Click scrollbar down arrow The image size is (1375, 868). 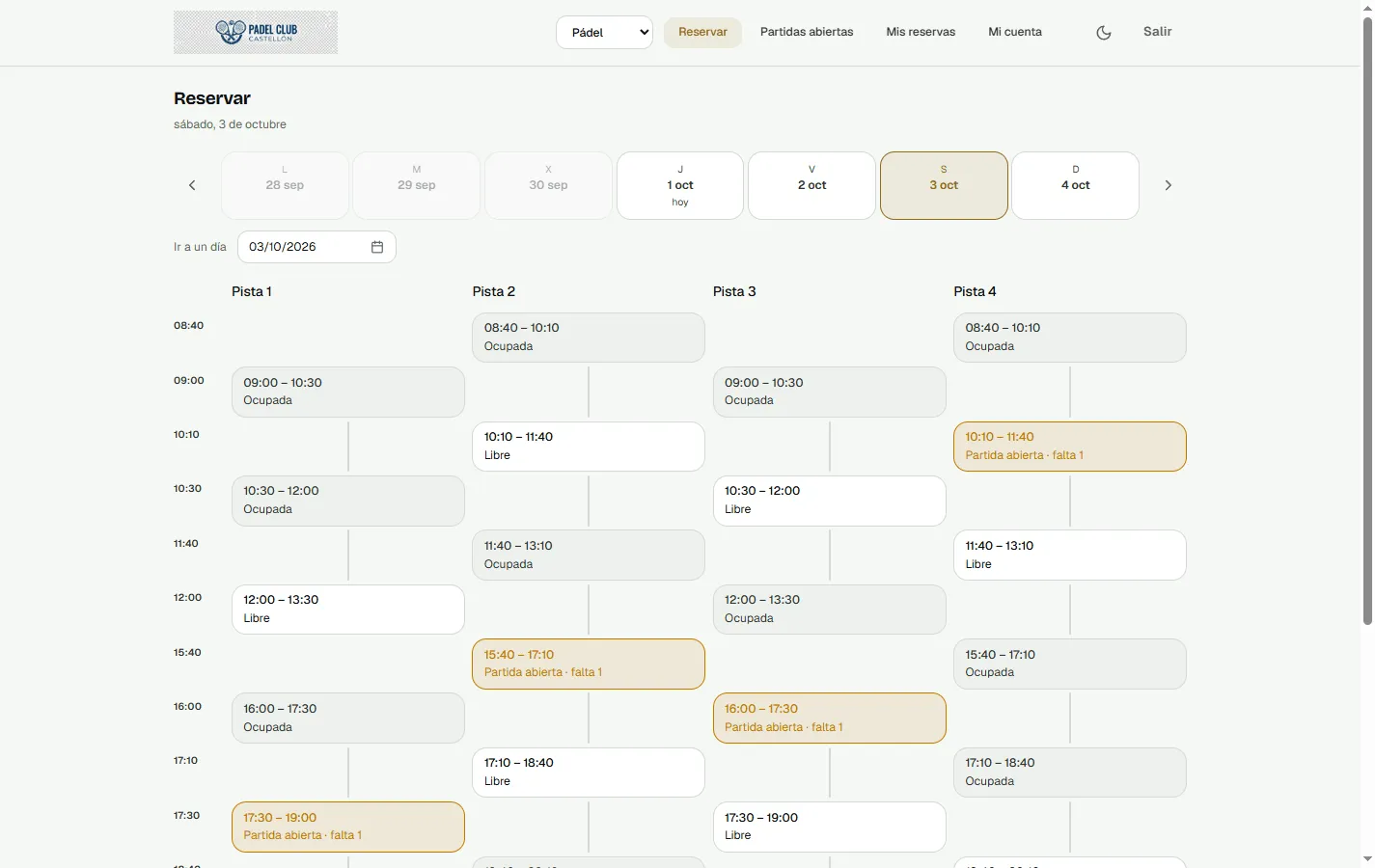pos(1367,859)
